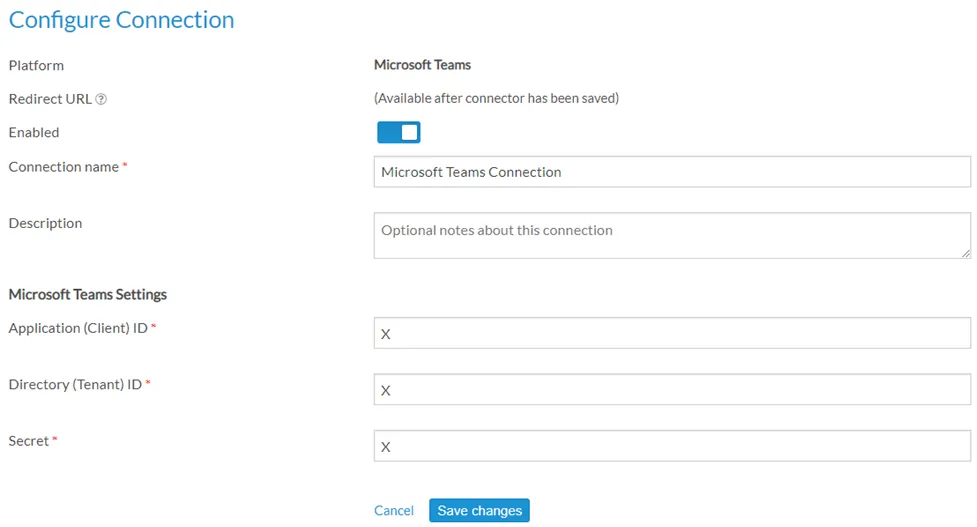The height and width of the screenshot is (527, 977).
Task: Click the Redirect URL label
Action: (x=50, y=99)
